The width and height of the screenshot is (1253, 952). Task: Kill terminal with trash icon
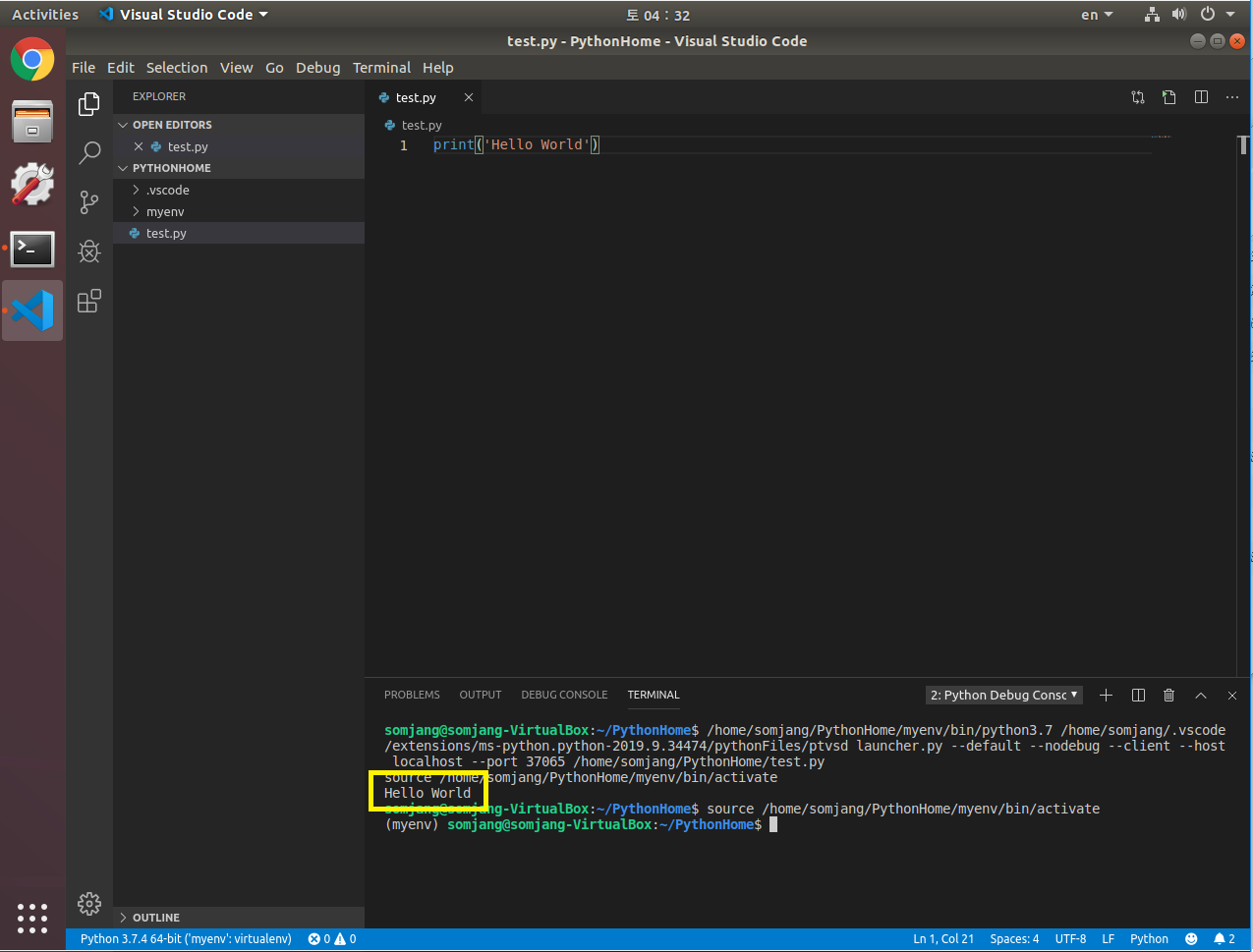1168,695
